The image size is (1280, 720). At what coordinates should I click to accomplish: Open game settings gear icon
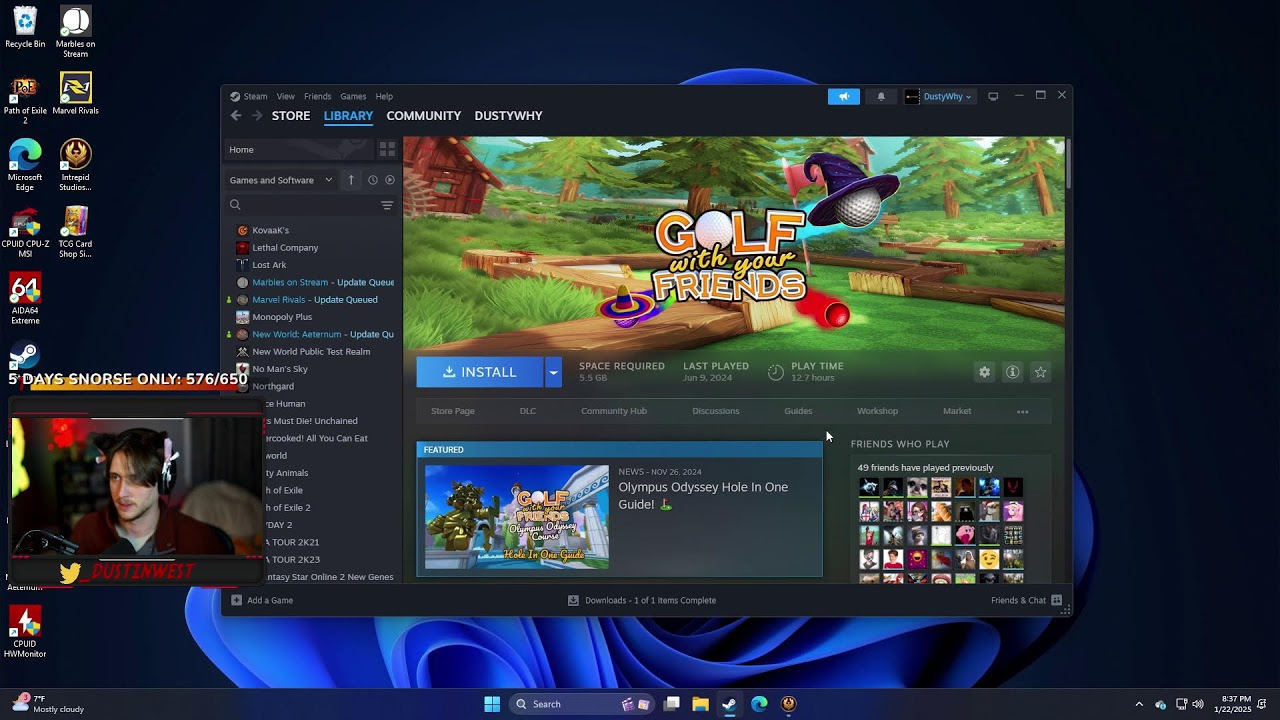pos(984,372)
